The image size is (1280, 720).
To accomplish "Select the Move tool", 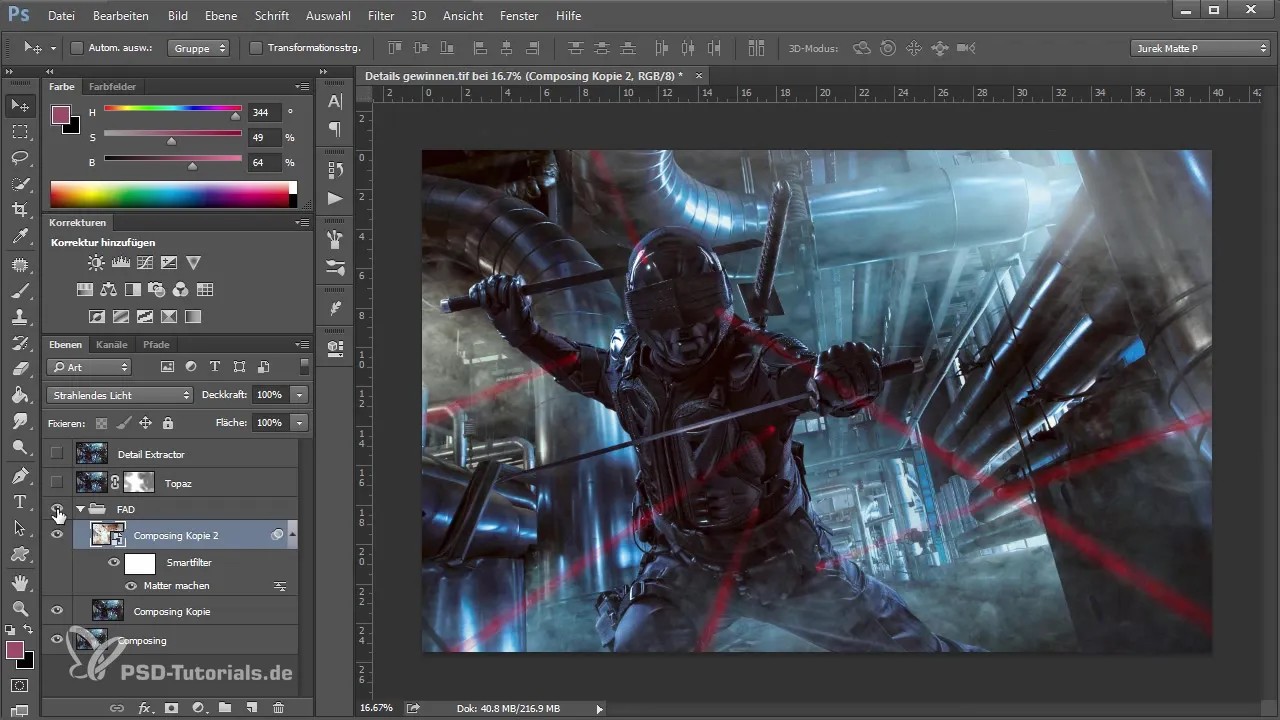I will click(19, 105).
